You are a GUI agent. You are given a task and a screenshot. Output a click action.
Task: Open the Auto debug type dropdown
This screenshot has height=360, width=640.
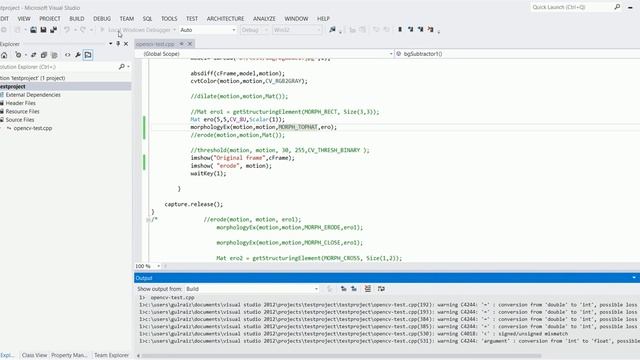coord(208,30)
